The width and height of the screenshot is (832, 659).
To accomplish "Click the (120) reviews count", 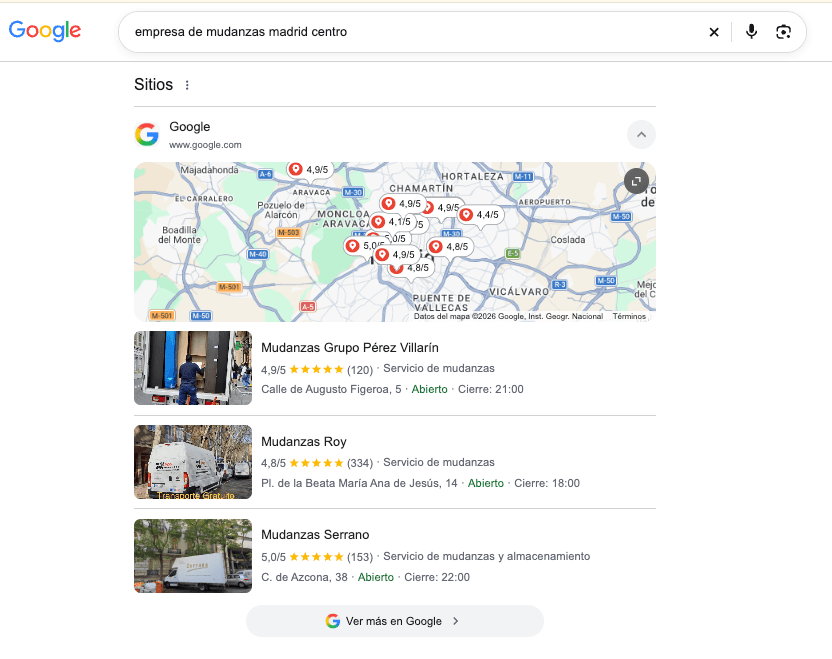I will [360, 370].
